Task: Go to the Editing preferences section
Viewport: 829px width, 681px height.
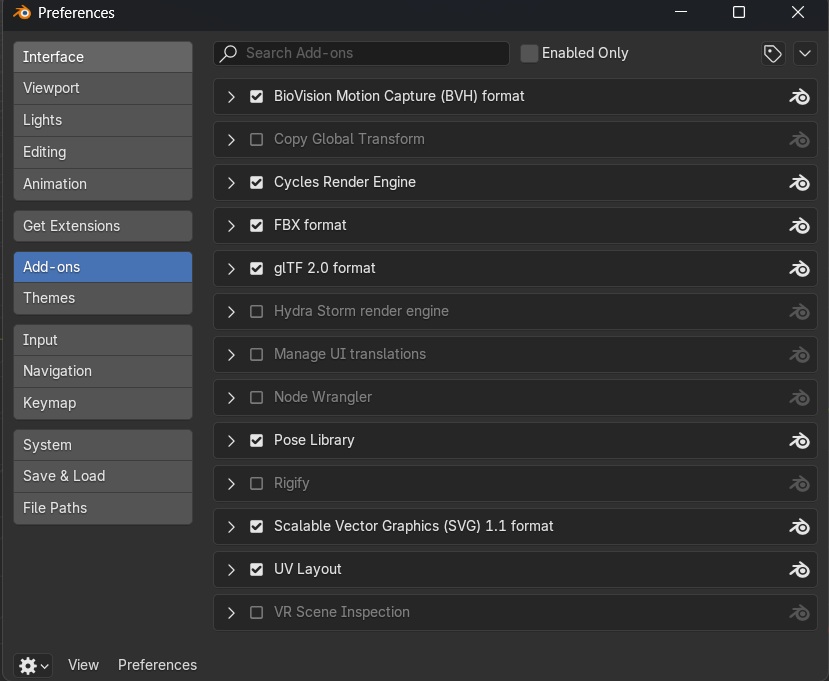Action: pos(103,152)
